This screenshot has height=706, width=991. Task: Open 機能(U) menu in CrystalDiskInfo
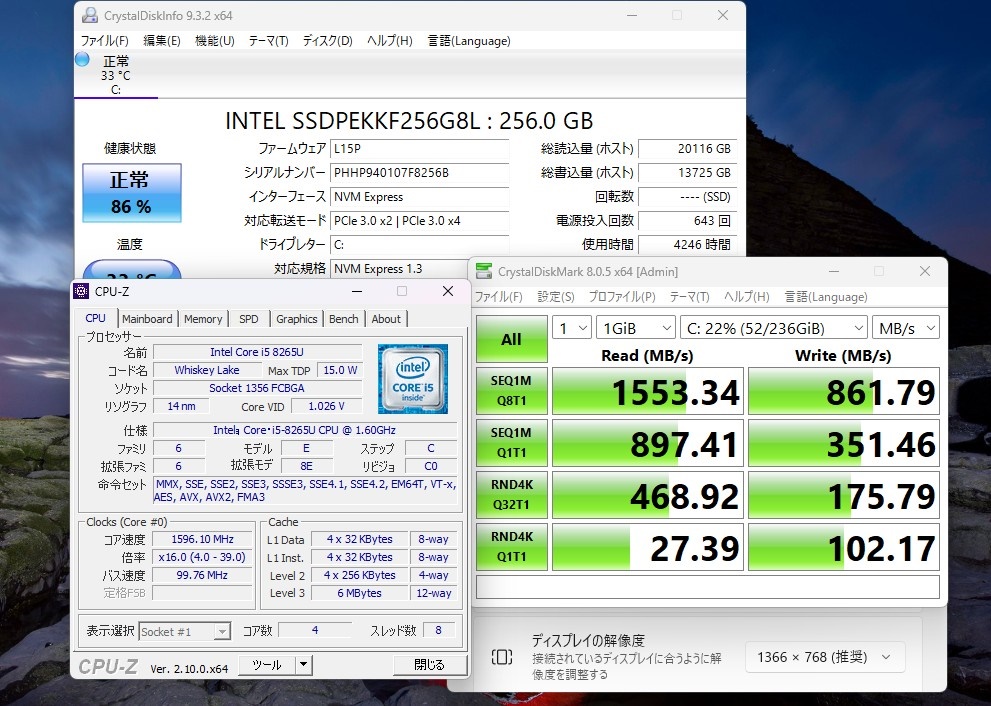[x=215, y=40]
